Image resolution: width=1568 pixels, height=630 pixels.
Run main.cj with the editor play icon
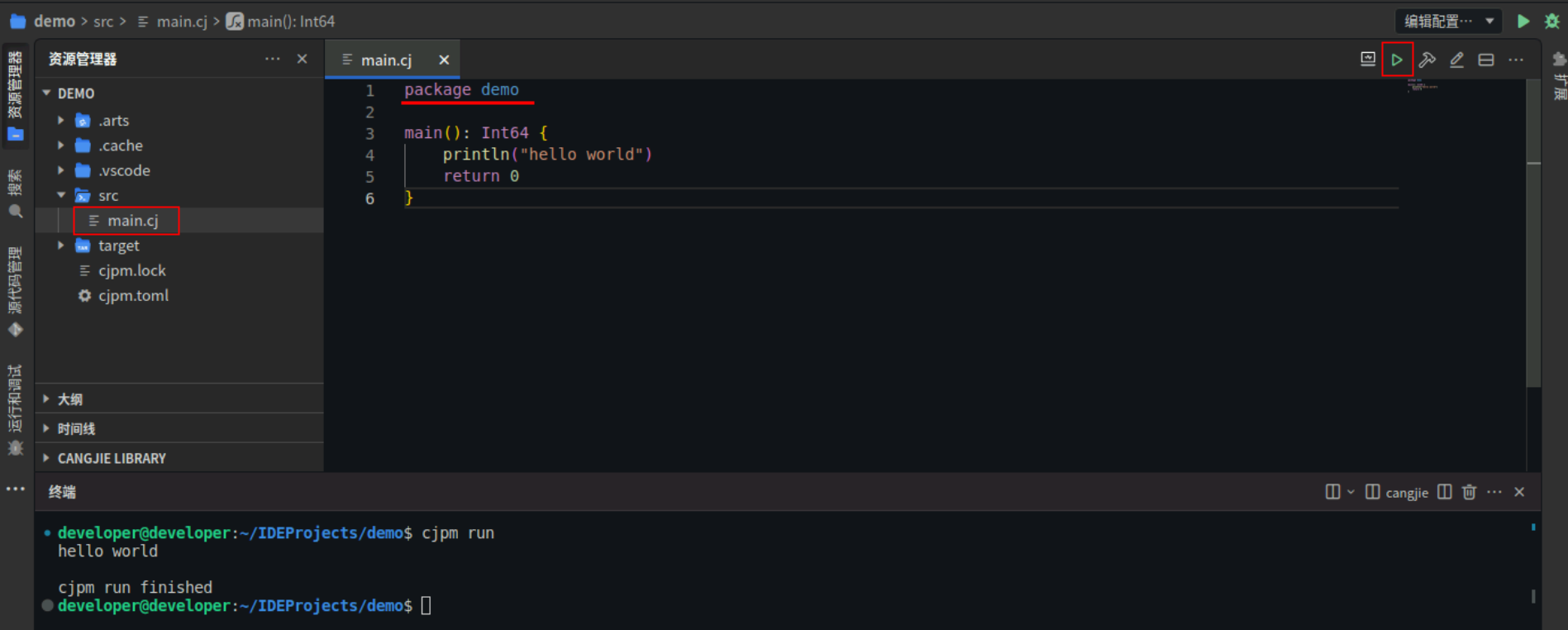pos(1396,60)
